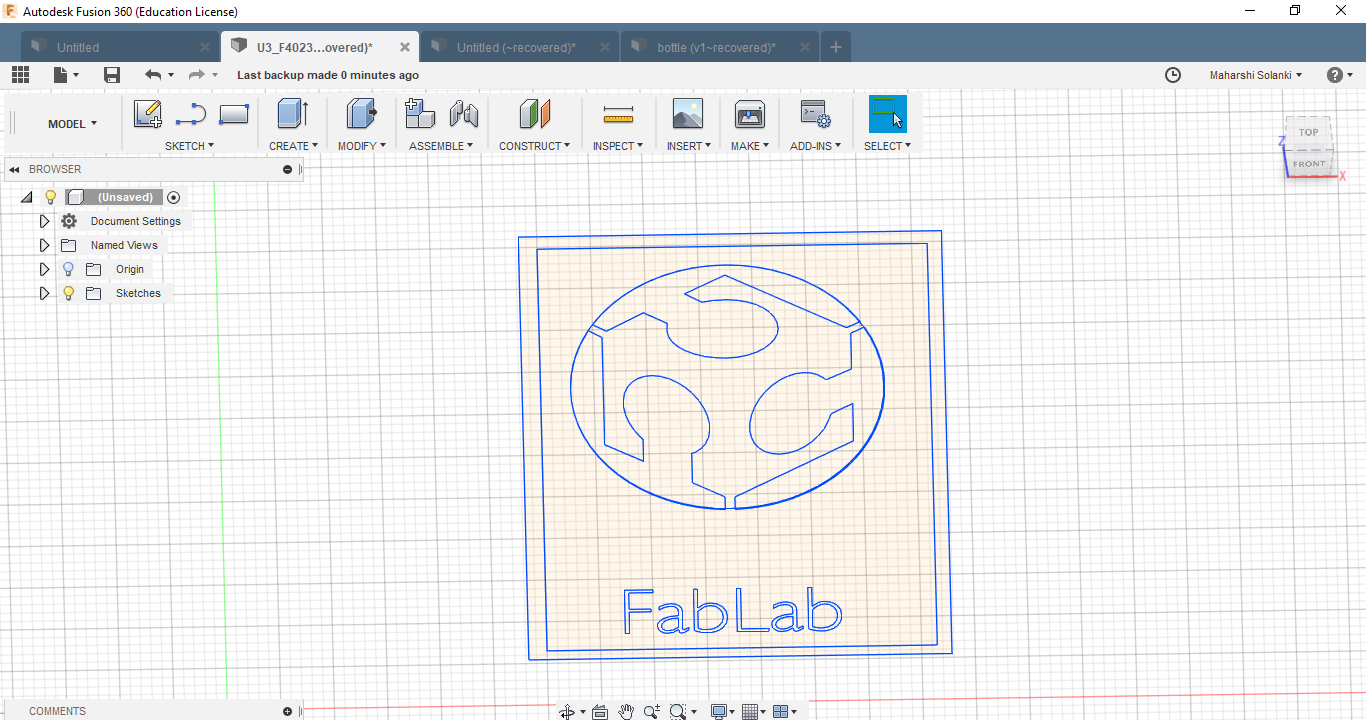Viewport: 1366px width, 720px height.
Task: Click the Display Settings monitor icon
Action: (718, 711)
